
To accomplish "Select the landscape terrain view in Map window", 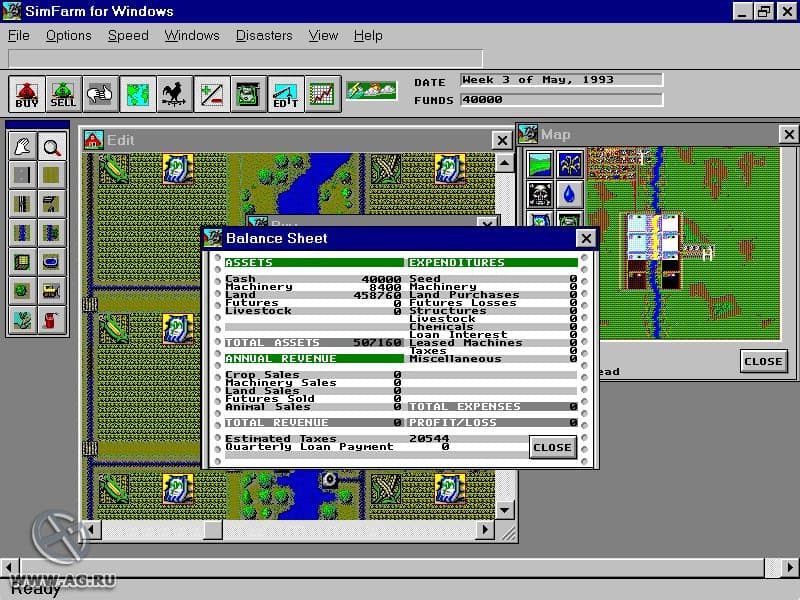I will point(540,164).
